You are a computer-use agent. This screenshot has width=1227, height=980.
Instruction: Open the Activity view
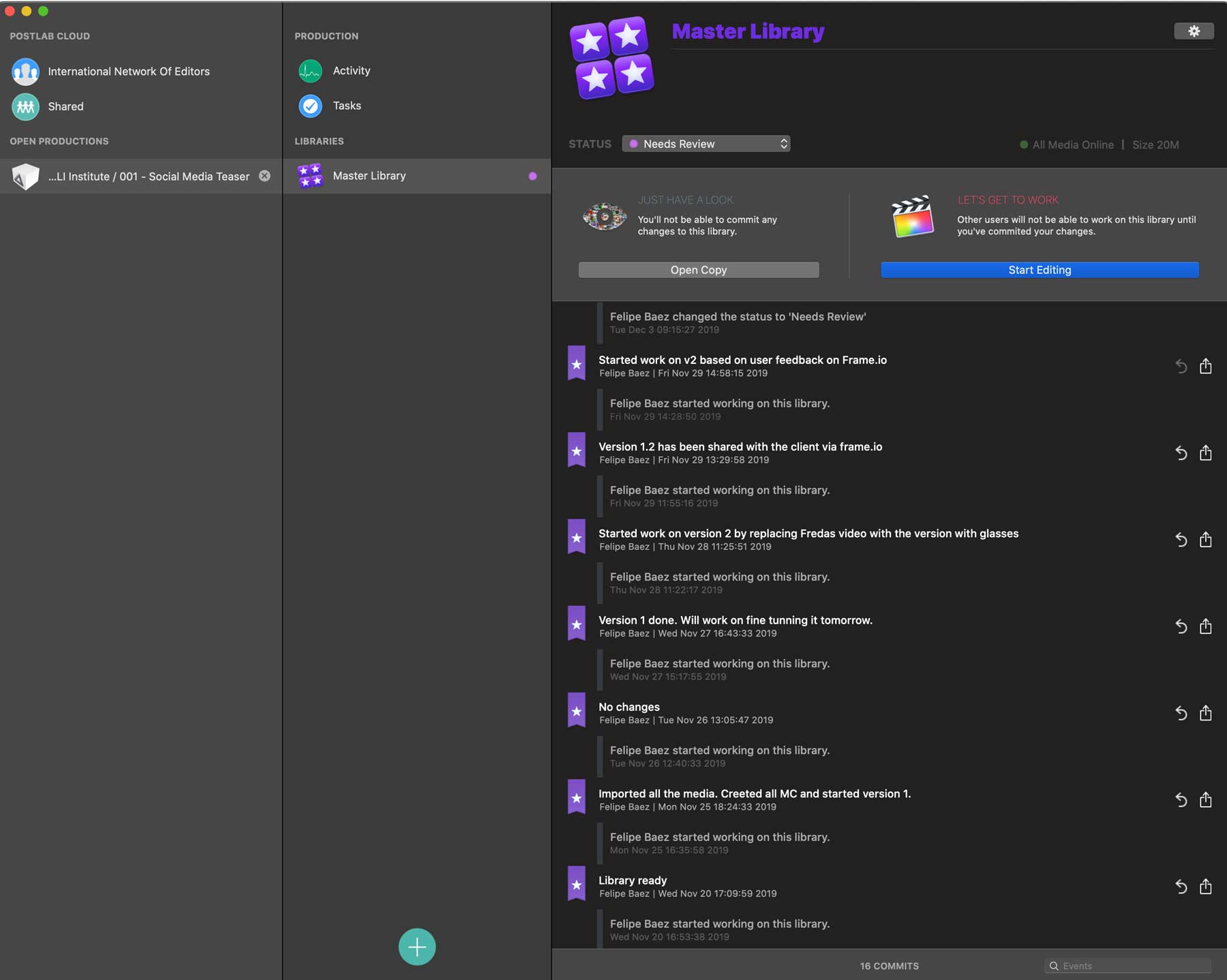coord(334,70)
